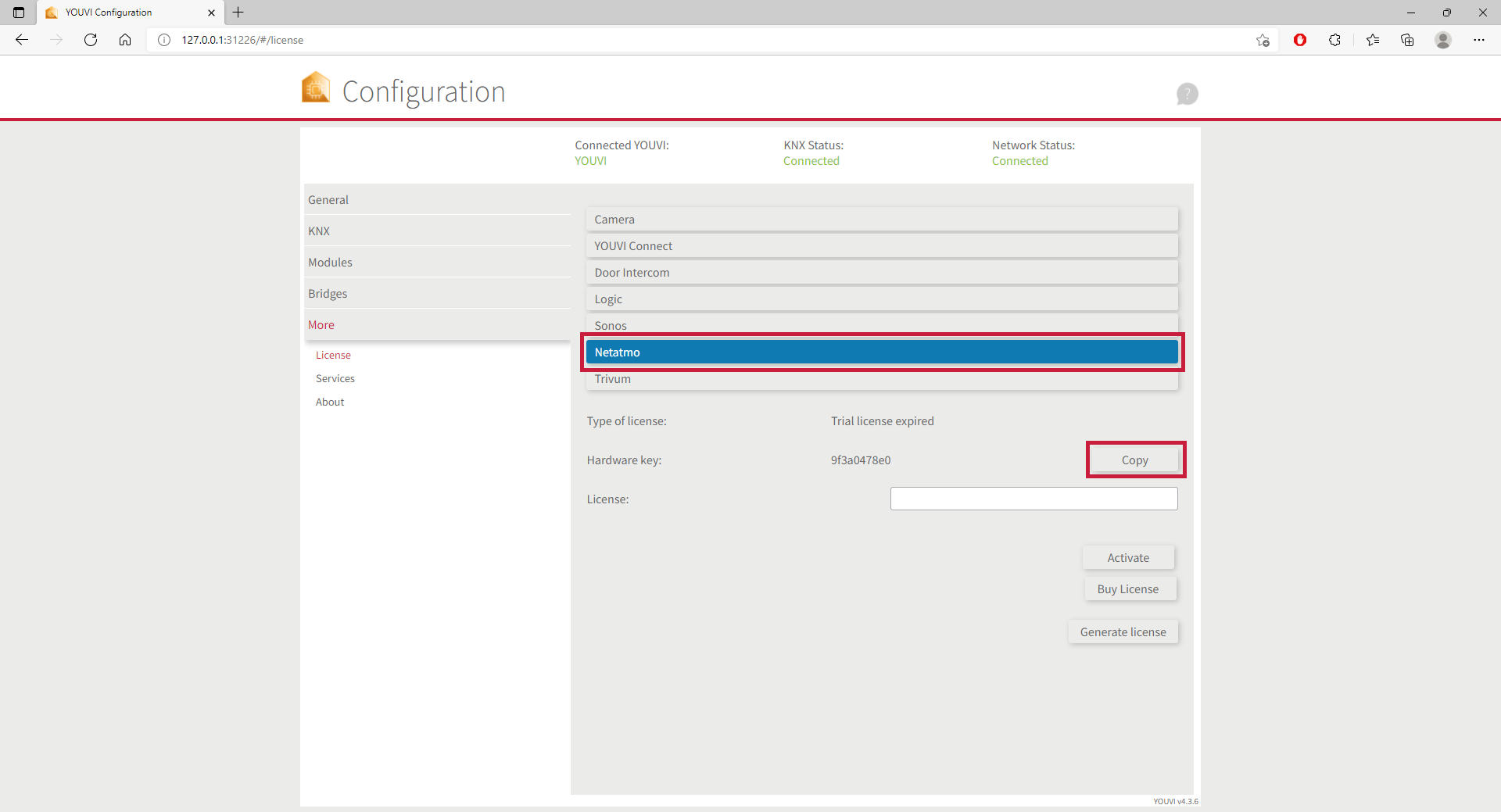Select the License submenu item
Image resolution: width=1501 pixels, height=812 pixels.
coord(333,355)
